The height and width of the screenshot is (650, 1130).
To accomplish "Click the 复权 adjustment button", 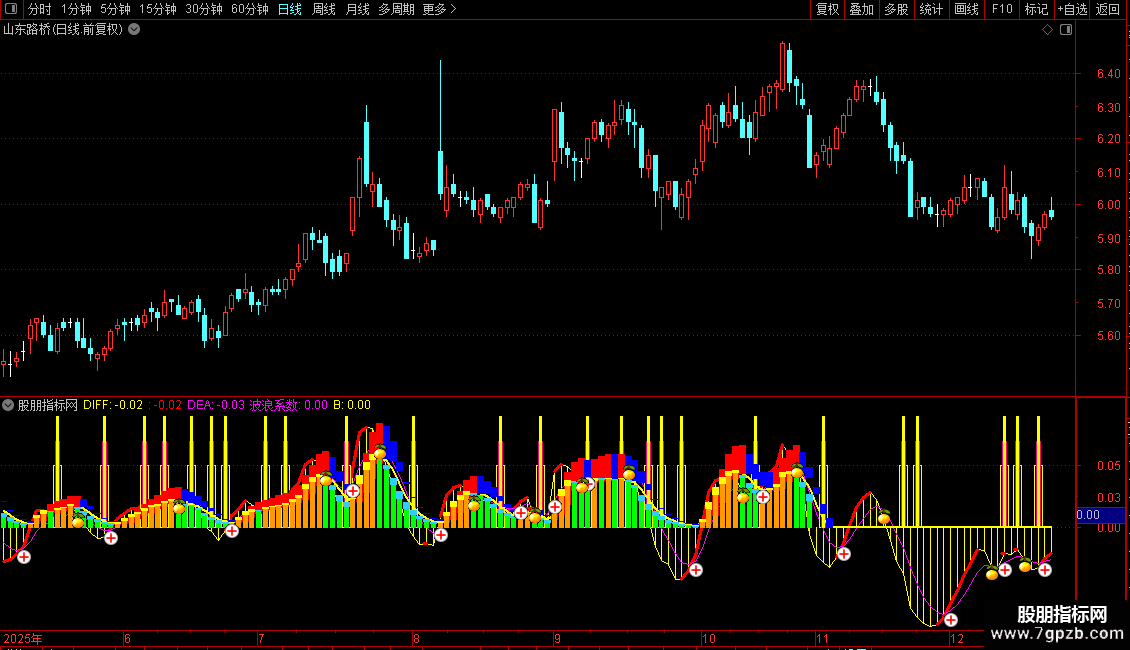I will pos(827,9).
